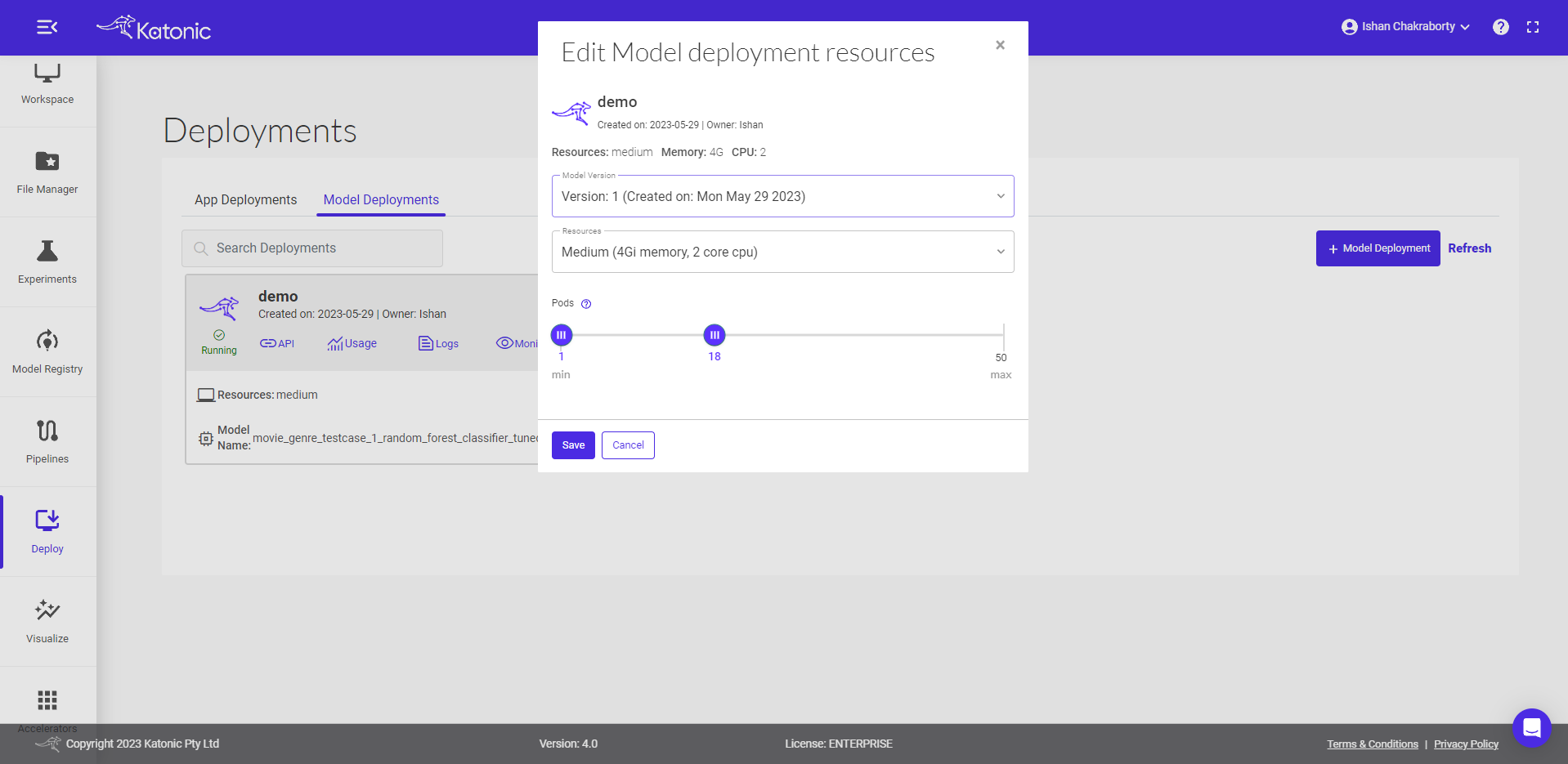Select Deploy in the sidebar

[47, 532]
